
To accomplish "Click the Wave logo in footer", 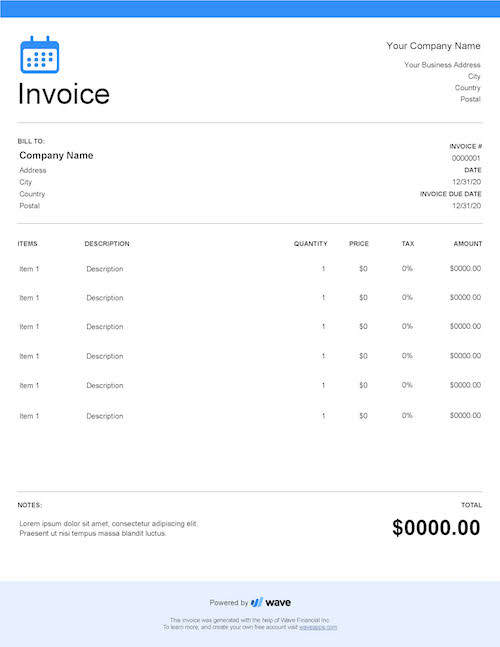I will point(271,602).
